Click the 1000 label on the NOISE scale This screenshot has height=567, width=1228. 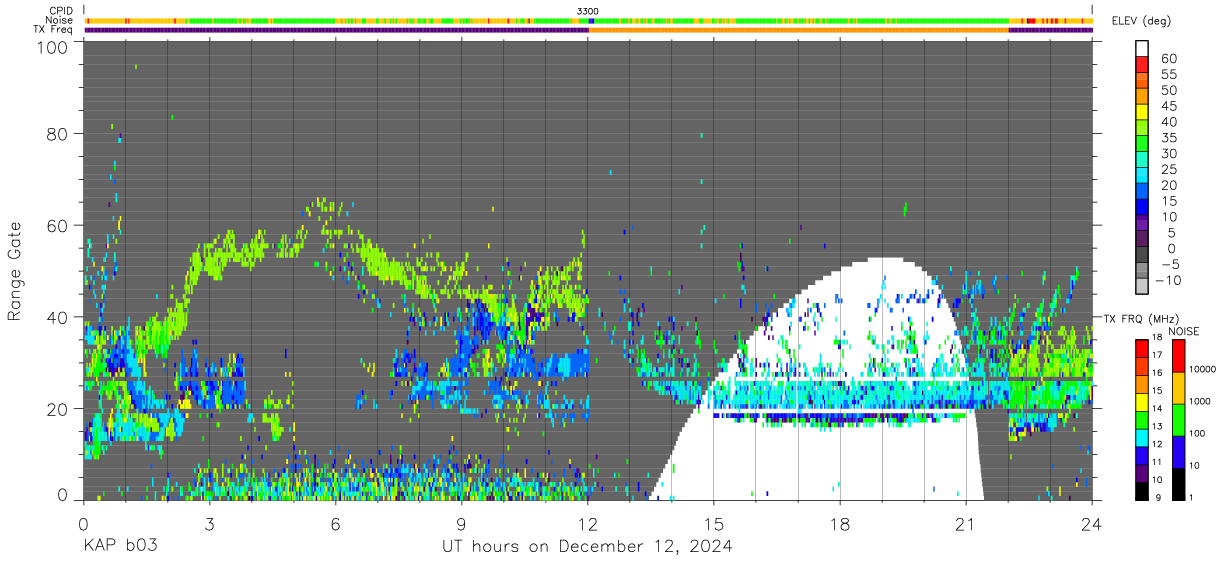[x=1199, y=402]
